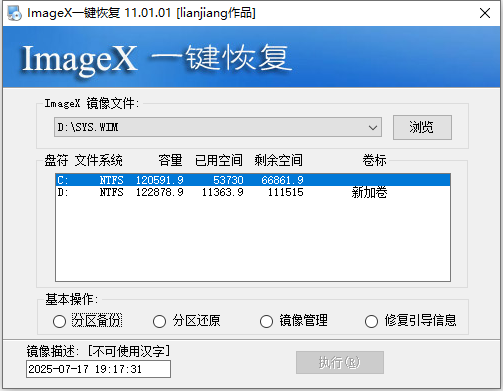Click the 执行 execute button
Viewport: 503px width, 391px height.
click(340, 362)
